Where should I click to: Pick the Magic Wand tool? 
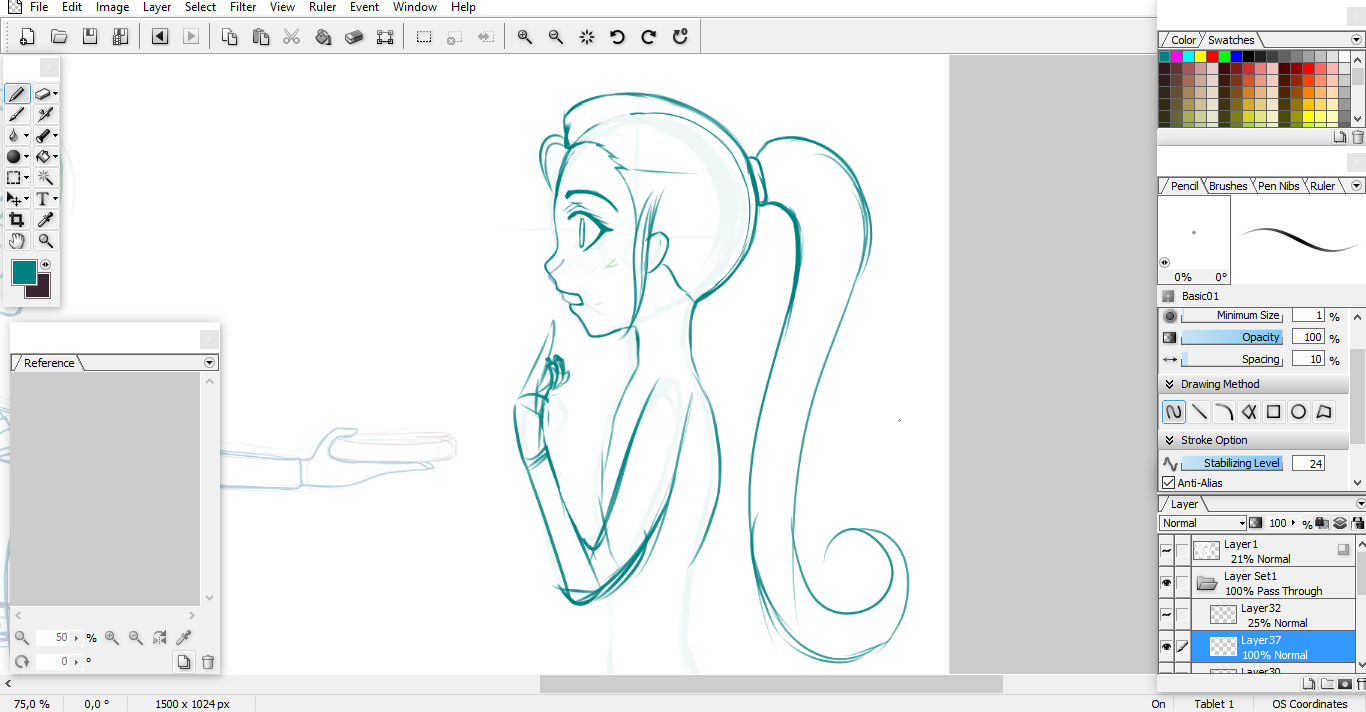click(x=45, y=177)
